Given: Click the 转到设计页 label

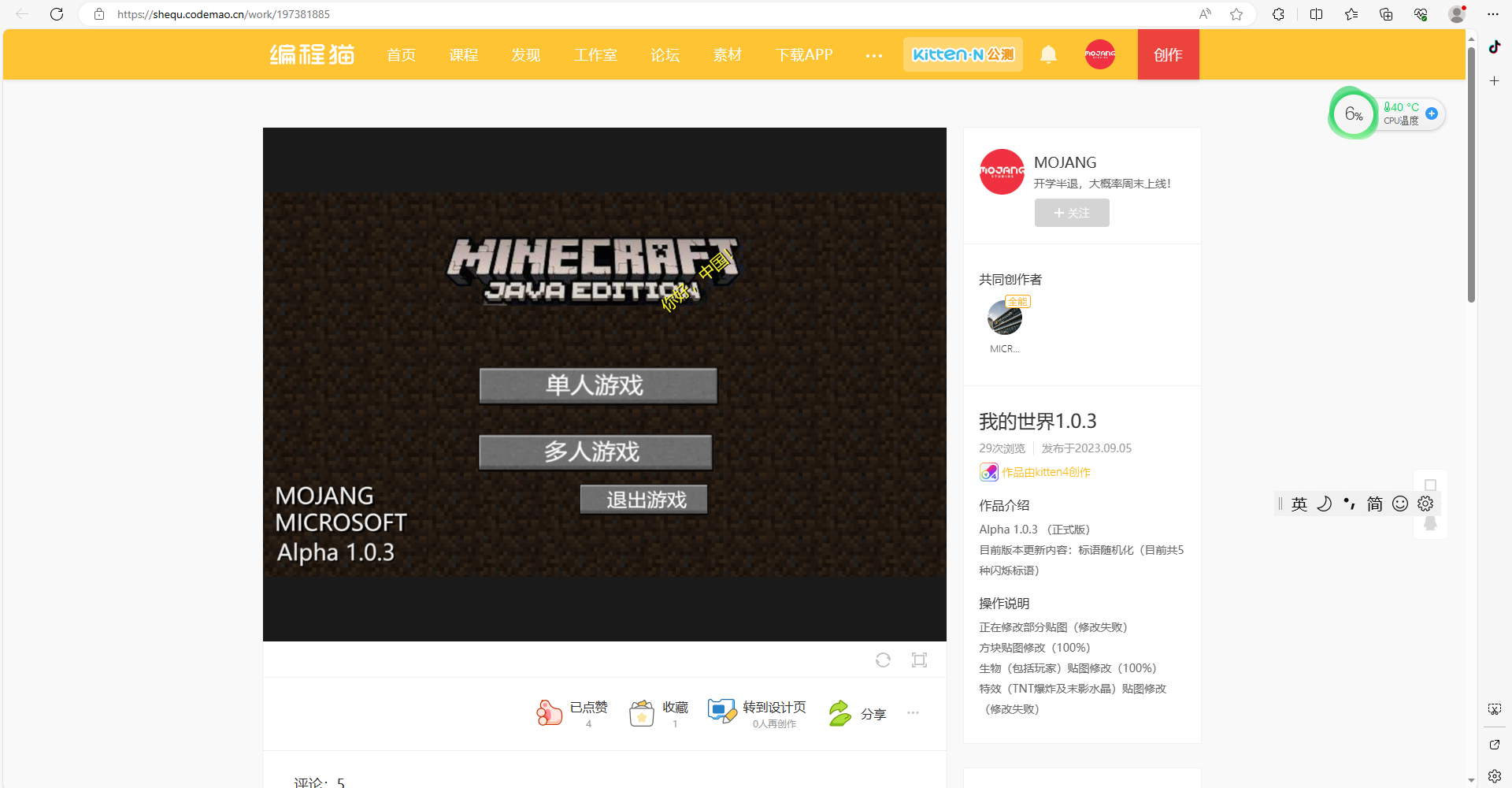Looking at the screenshot, I should 774,707.
